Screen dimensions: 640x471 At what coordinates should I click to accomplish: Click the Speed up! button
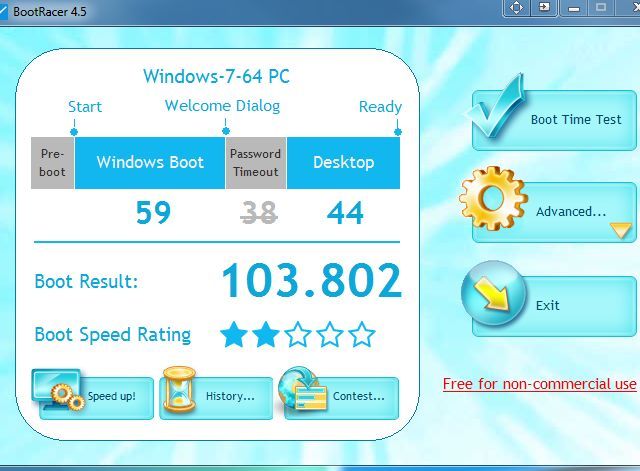tap(96, 398)
